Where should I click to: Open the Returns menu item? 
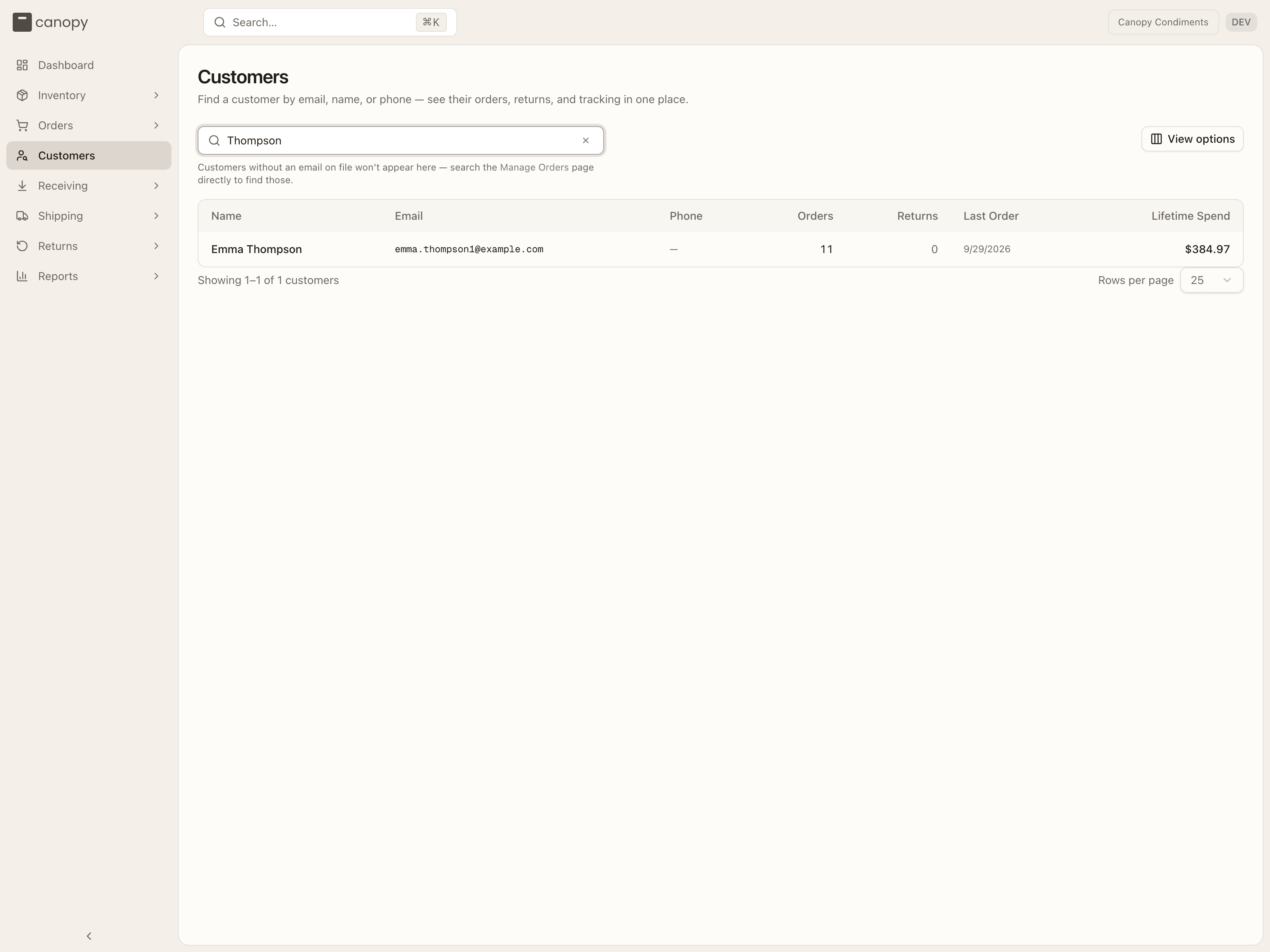(x=89, y=246)
